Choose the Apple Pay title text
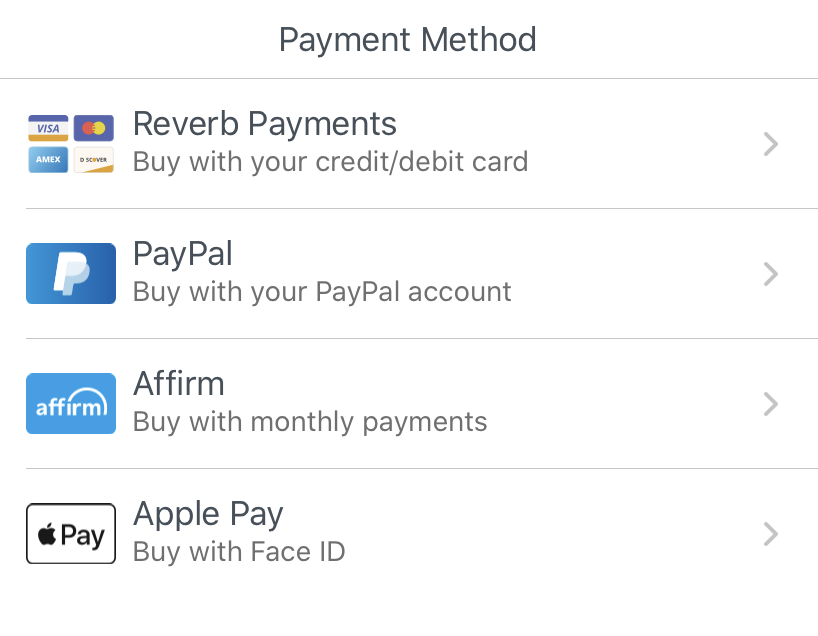Viewport: 818px width, 636px height. (x=208, y=514)
